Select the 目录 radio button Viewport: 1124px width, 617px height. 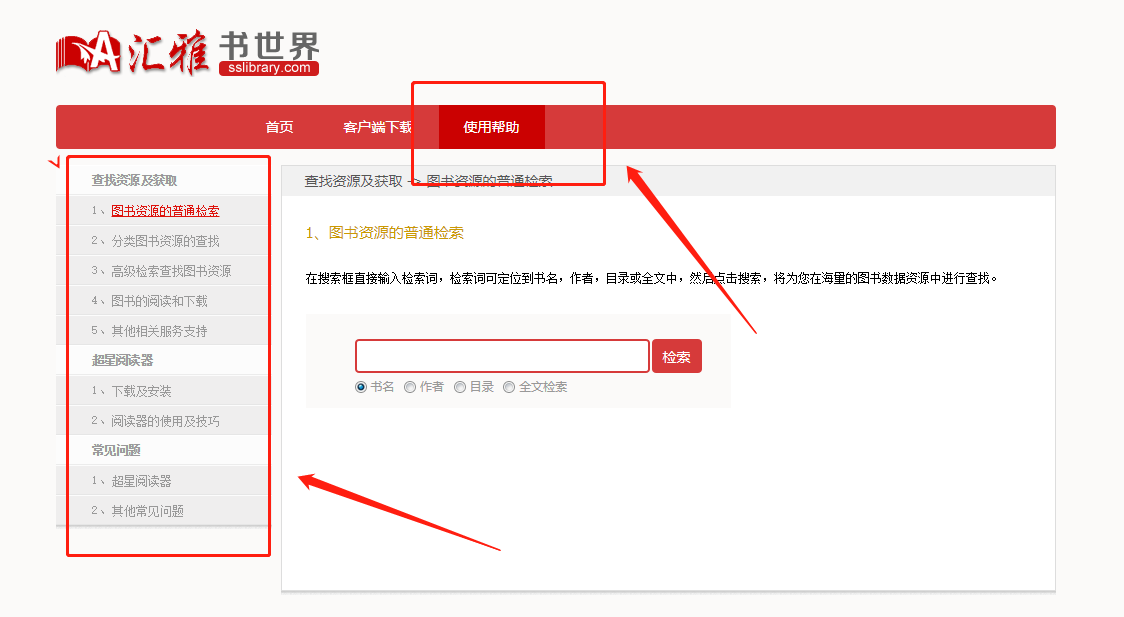point(460,387)
